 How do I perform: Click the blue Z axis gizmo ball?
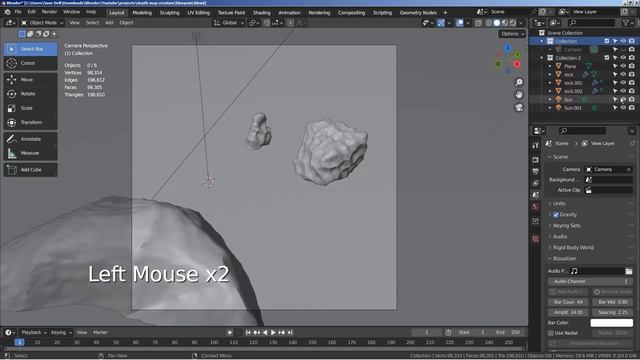click(508, 48)
